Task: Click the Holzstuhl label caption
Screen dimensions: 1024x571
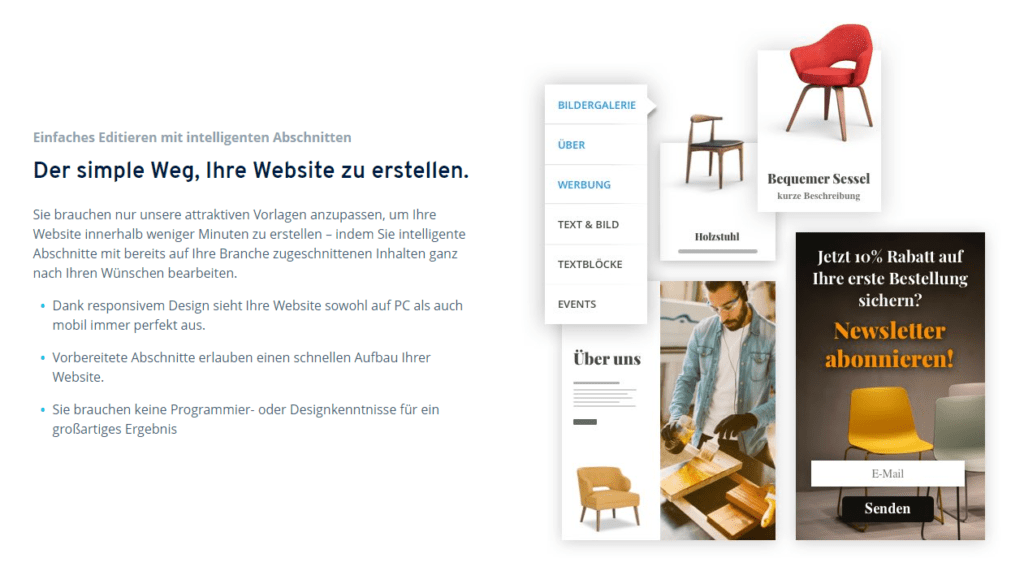Action: [717, 237]
